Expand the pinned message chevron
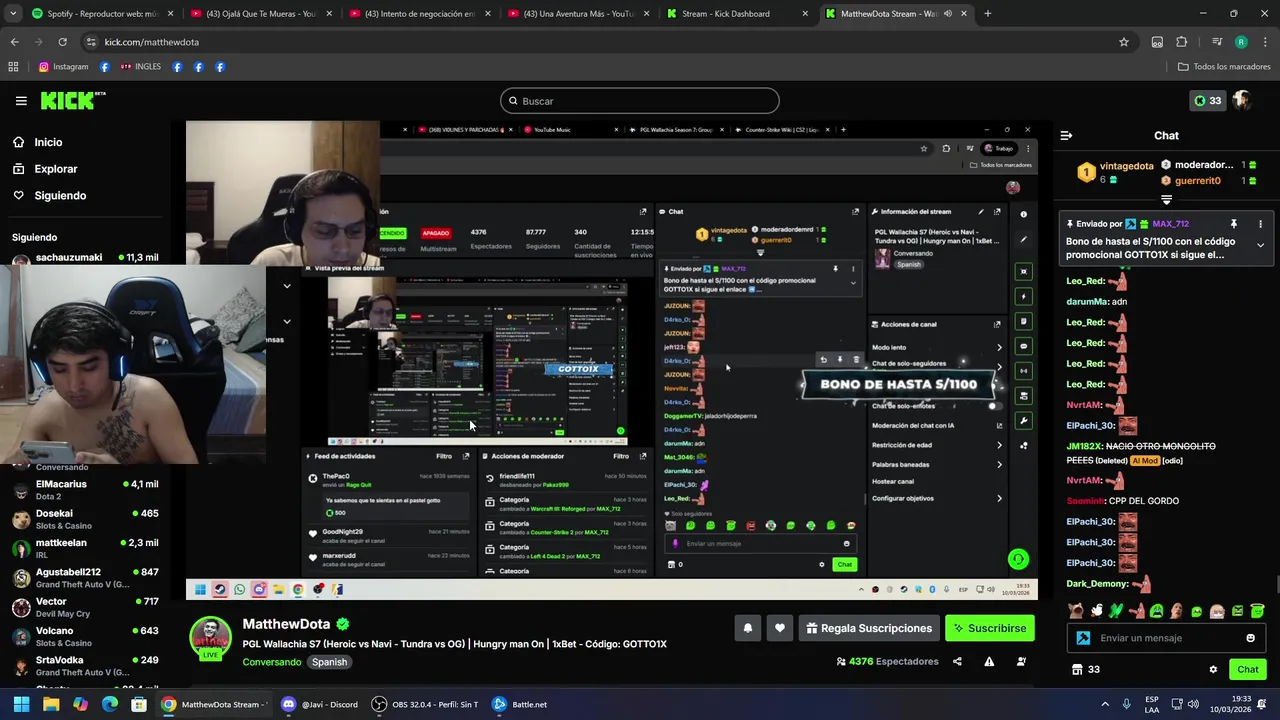The width and height of the screenshot is (1280, 720). click(1260, 245)
